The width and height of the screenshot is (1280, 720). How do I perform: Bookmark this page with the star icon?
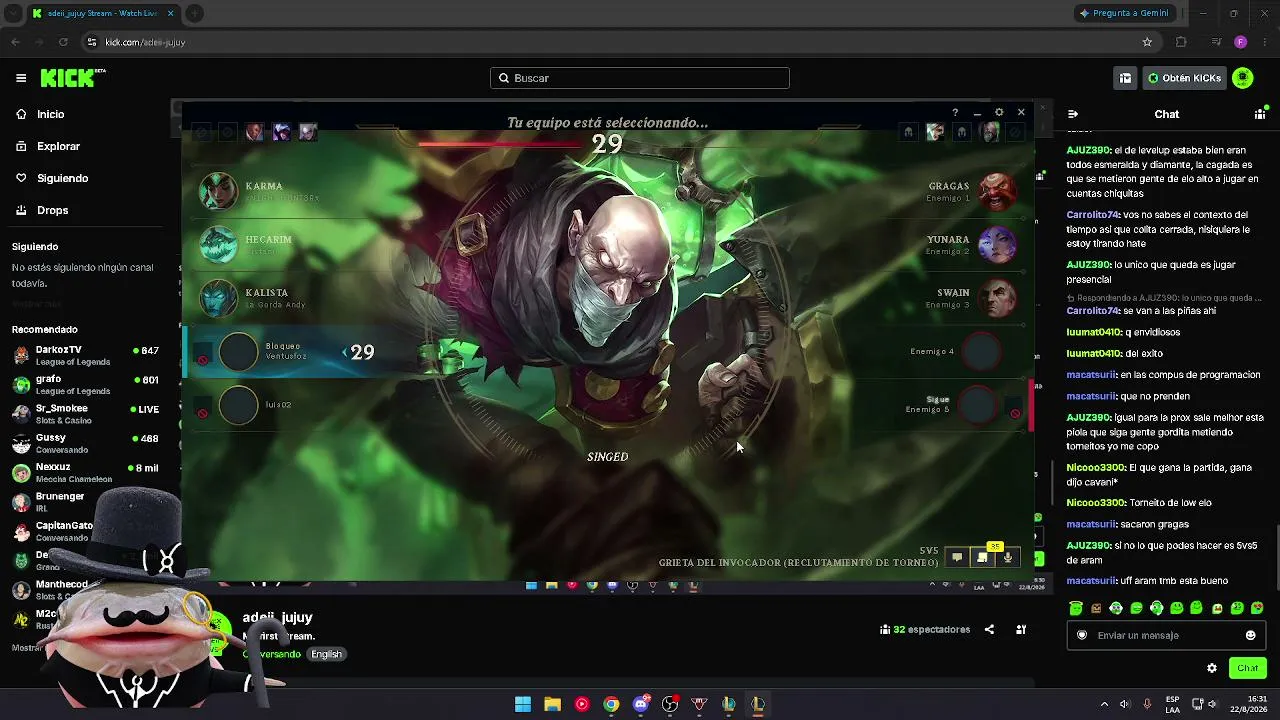pos(1147,42)
